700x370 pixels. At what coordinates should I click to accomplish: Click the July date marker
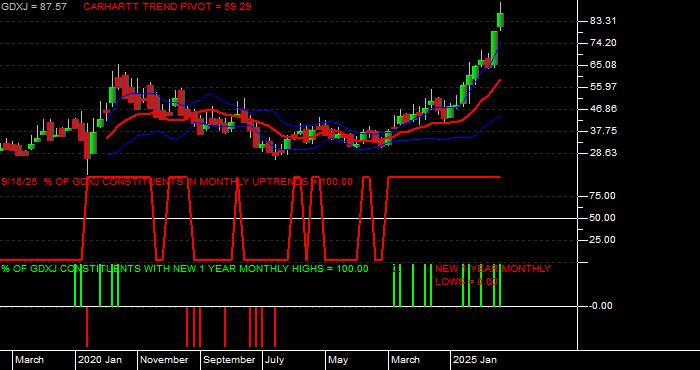point(274,360)
